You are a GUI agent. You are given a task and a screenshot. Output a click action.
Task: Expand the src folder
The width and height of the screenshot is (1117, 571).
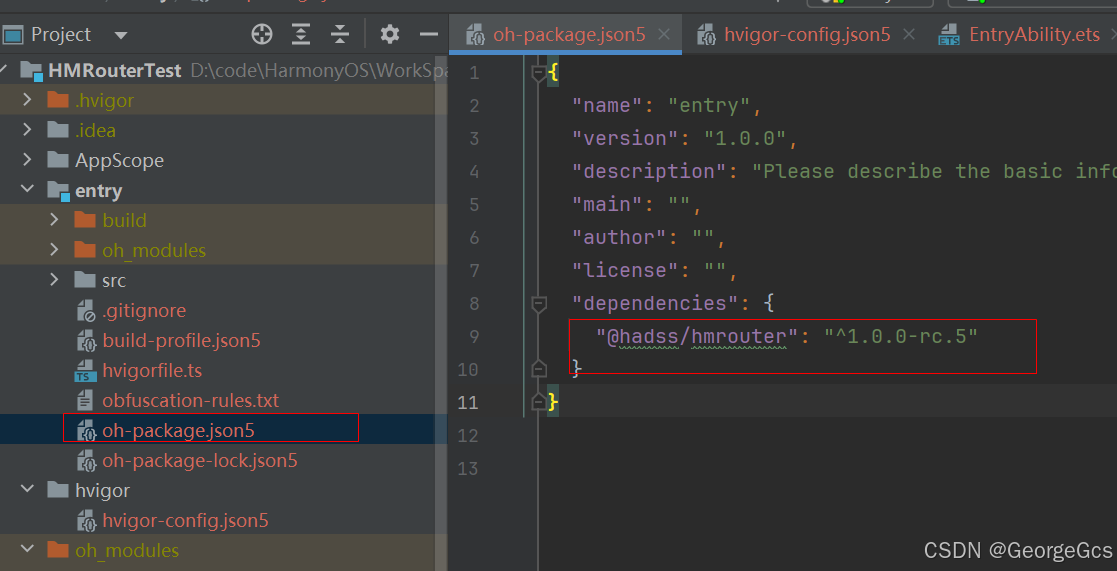click(54, 280)
